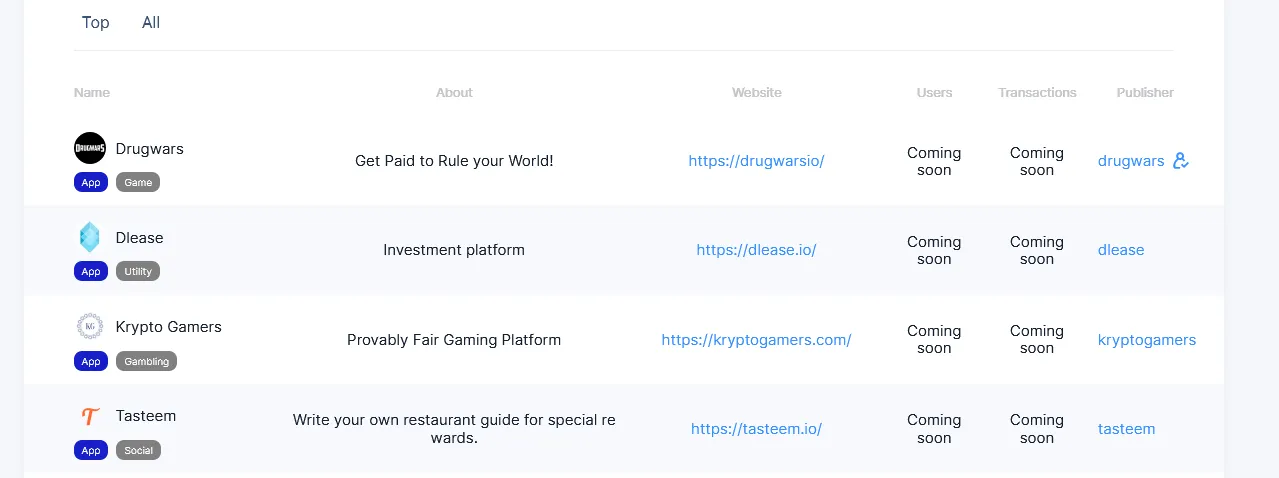Click the Utility tag under Dlease
This screenshot has width=1279, height=478.
138,272
